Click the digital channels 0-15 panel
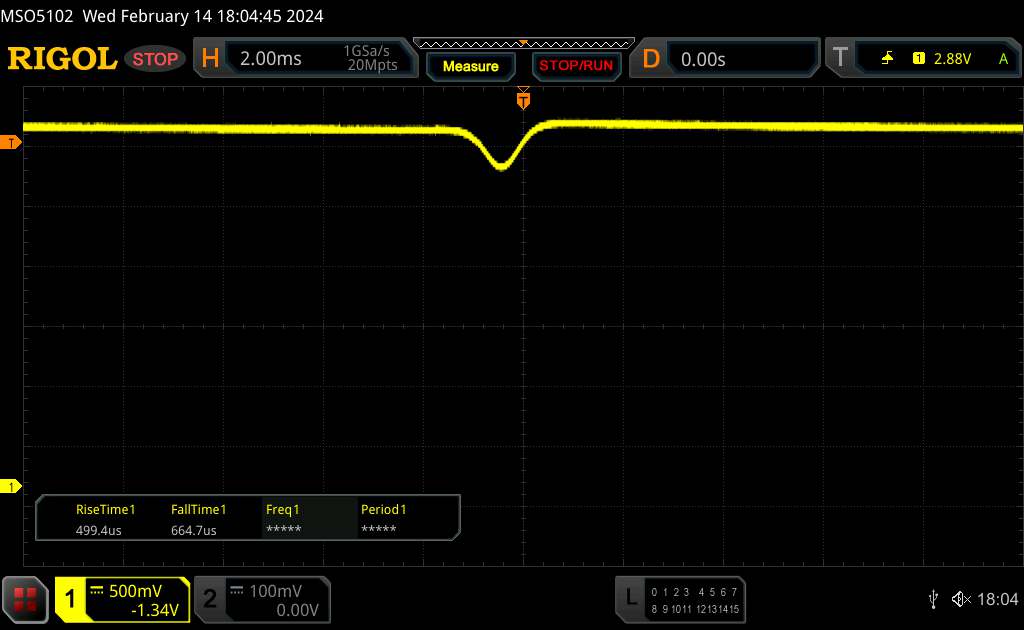This screenshot has height=630, width=1024. [x=695, y=601]
